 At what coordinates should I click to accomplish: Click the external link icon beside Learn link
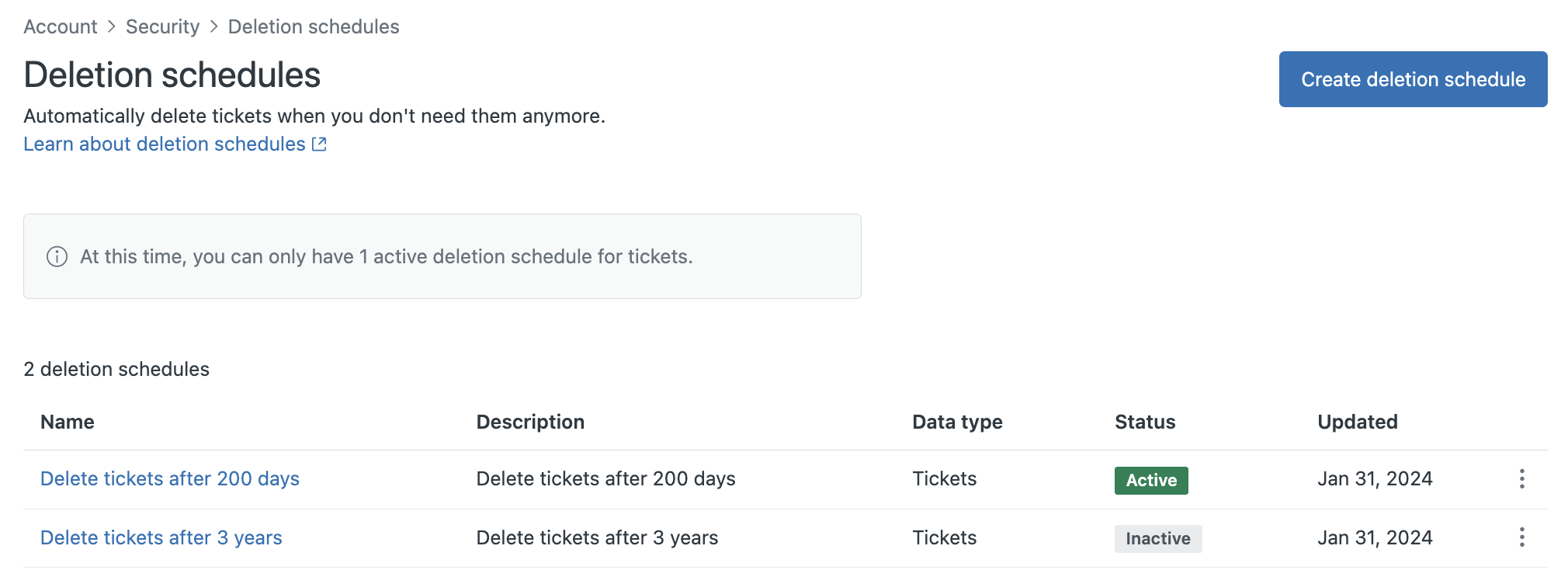coord(319,144)
